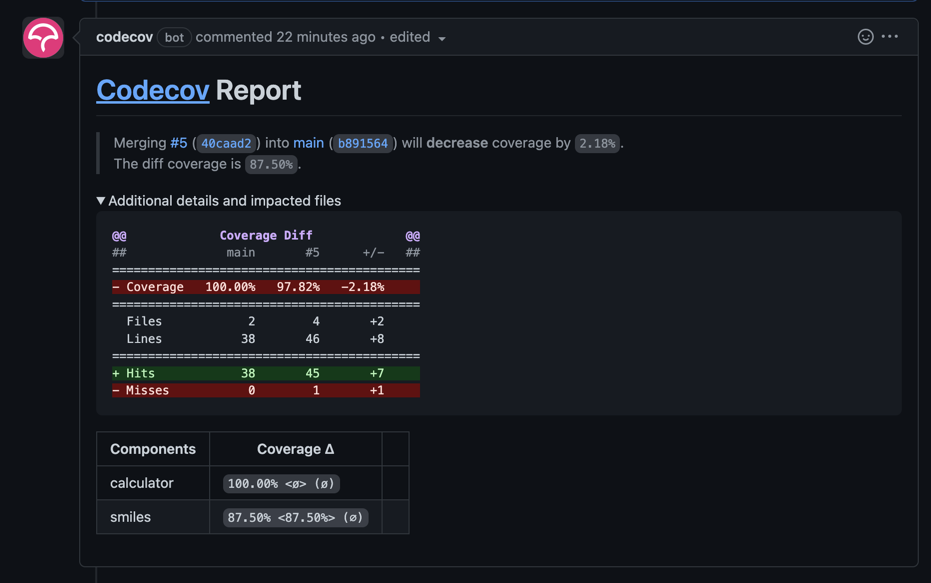Open the codecov author profile link
The width and height of the screenshot is (931, 583).
(125, 37)
